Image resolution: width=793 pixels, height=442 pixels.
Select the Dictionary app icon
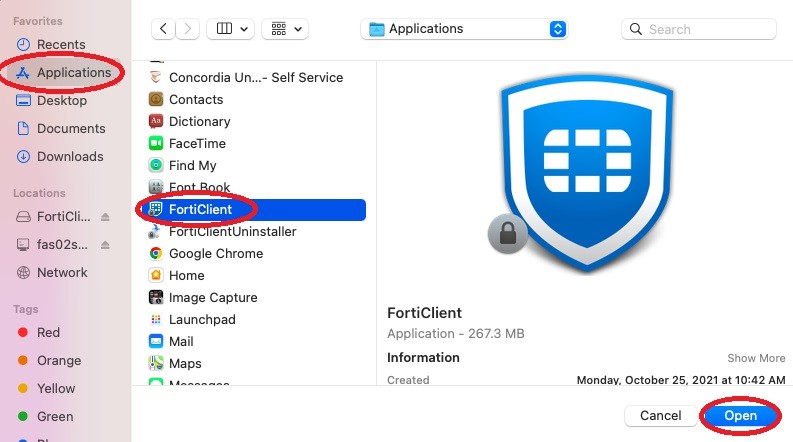click(156, 121)
